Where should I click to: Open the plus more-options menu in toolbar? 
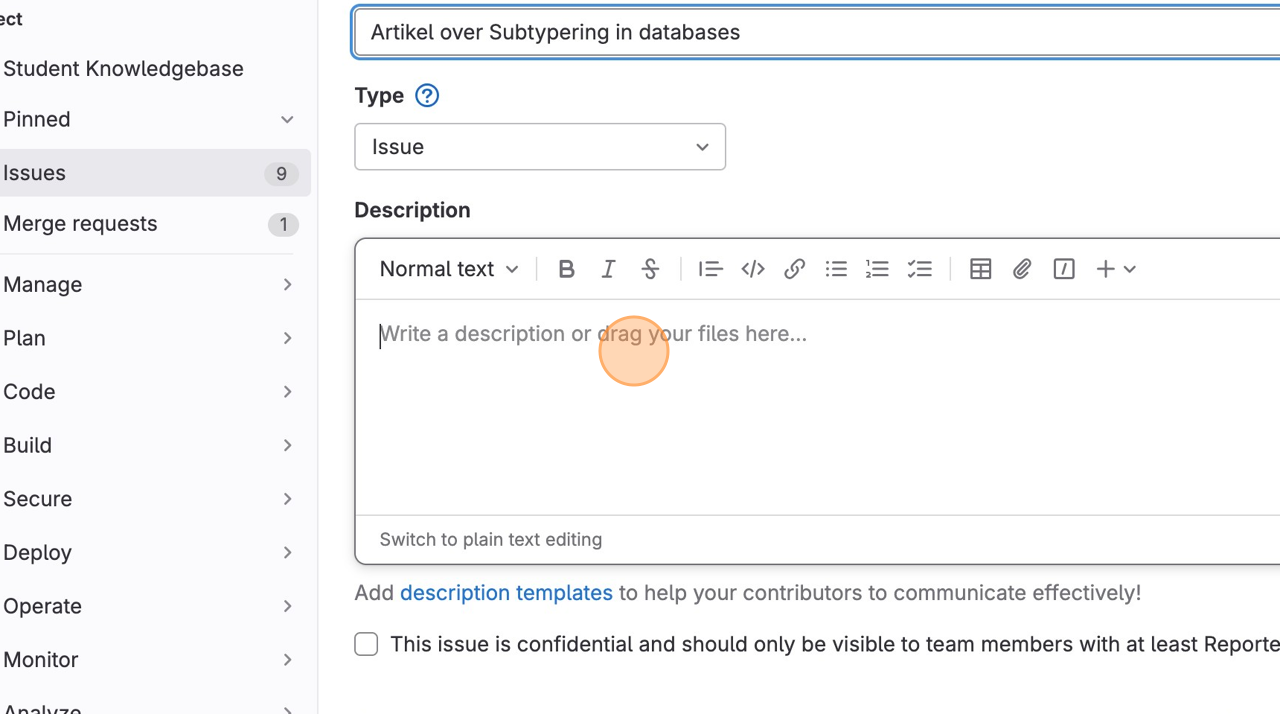[1116, 269]
